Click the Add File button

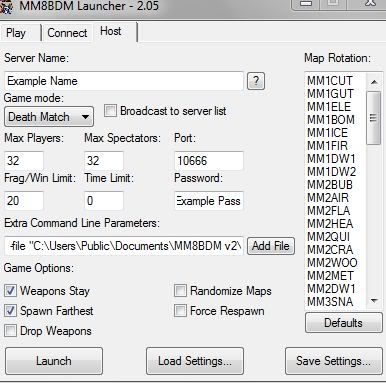tap(271, 246)
